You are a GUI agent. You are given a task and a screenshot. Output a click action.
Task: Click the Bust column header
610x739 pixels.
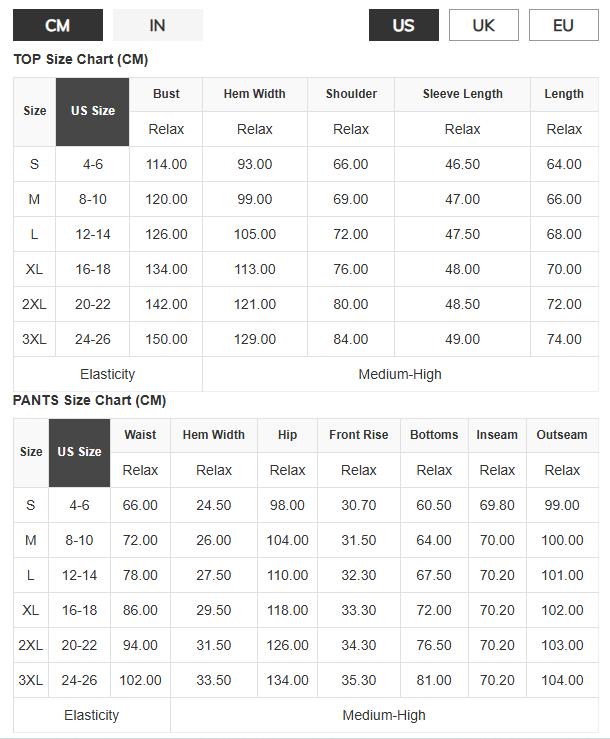[x=166, y=94]
